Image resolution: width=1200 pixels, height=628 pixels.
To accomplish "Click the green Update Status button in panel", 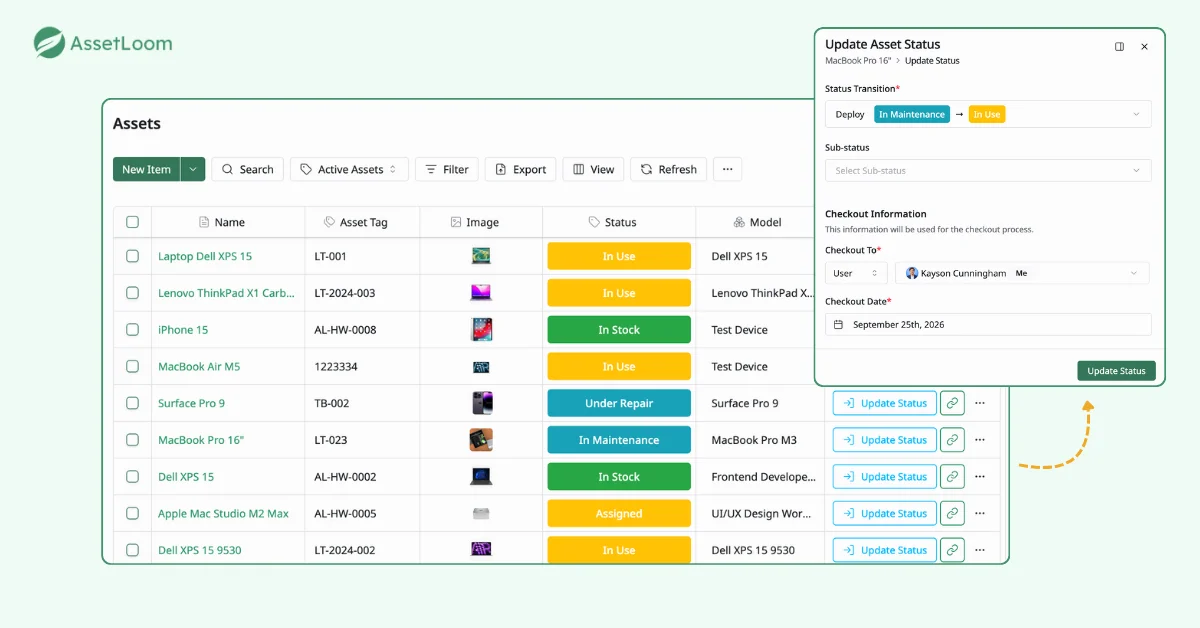I will (1116, 371).
